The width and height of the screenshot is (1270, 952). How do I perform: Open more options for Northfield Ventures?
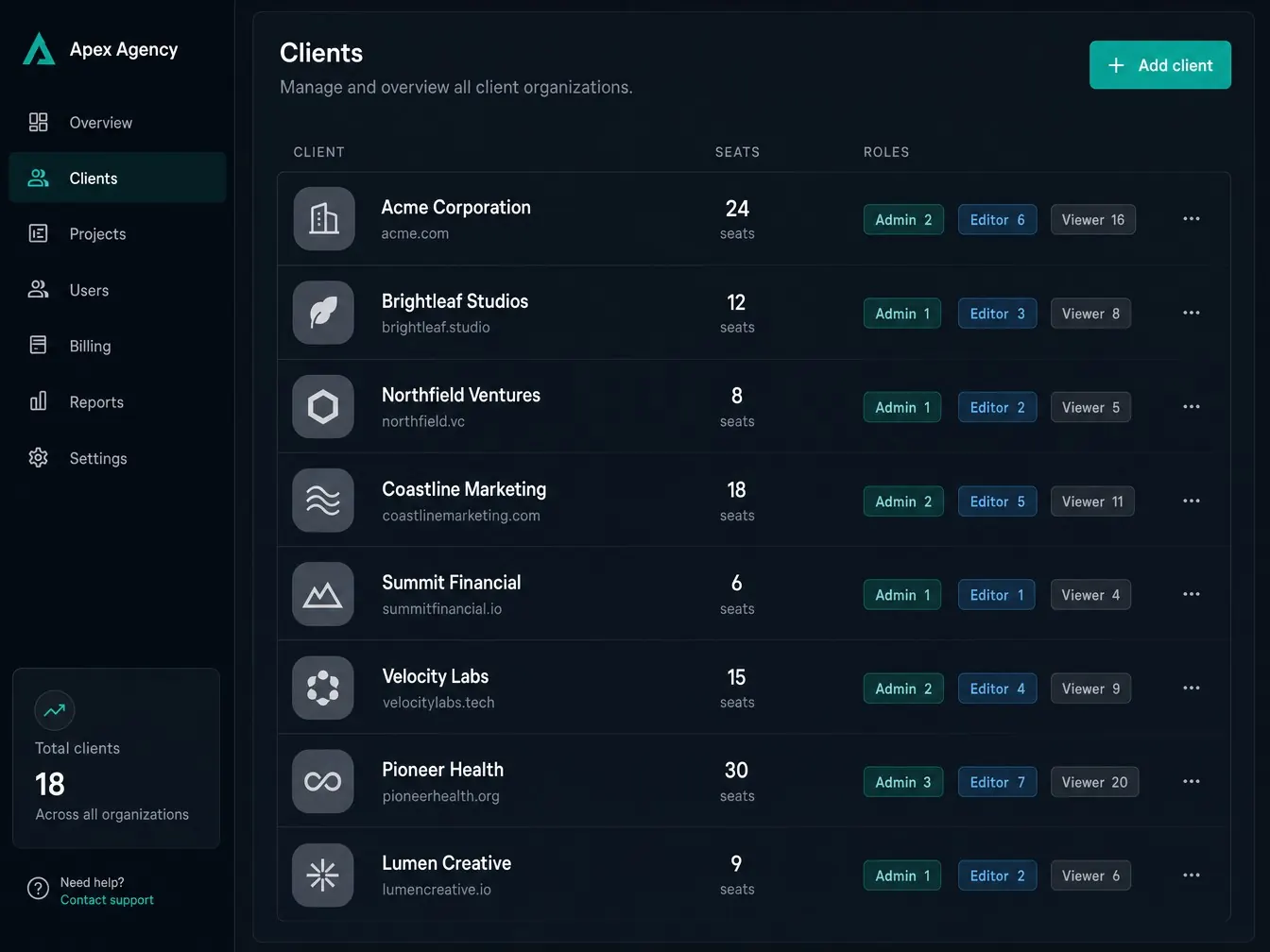click(x=1192, y=407)
